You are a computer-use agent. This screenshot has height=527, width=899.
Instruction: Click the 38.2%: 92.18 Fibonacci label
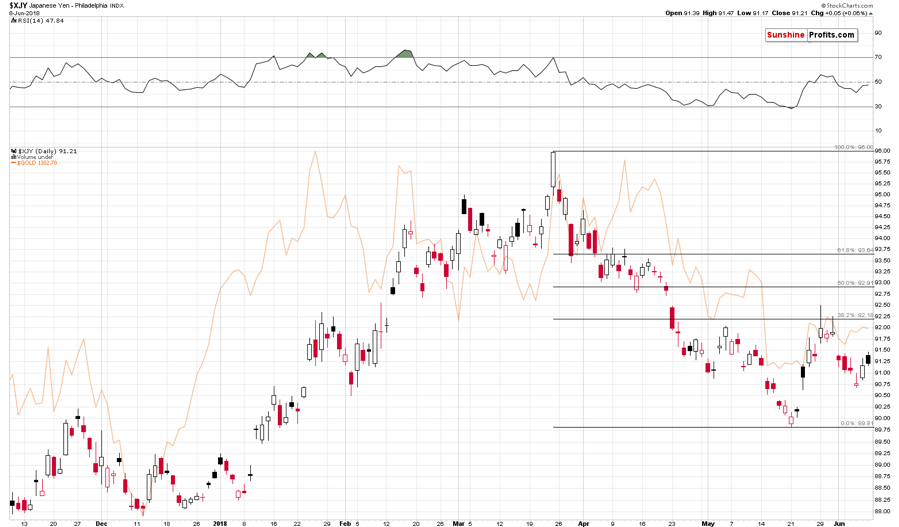click(x=855, y=315)
